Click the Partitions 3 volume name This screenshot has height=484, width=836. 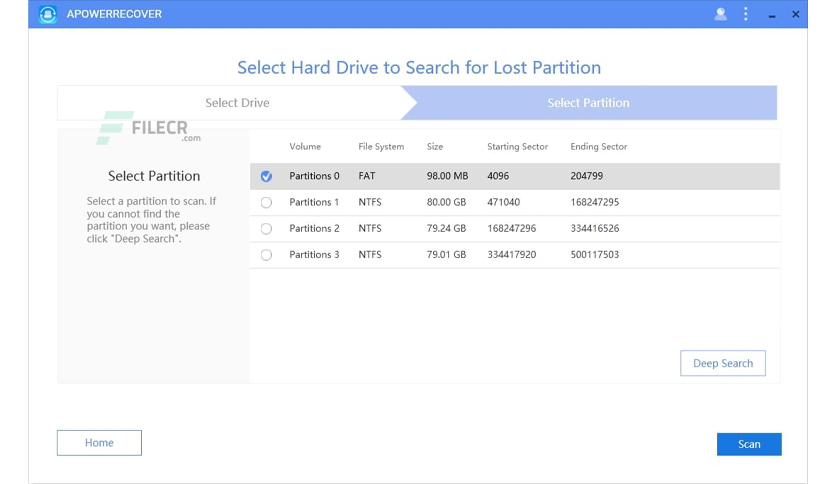(x=314, y=254)
